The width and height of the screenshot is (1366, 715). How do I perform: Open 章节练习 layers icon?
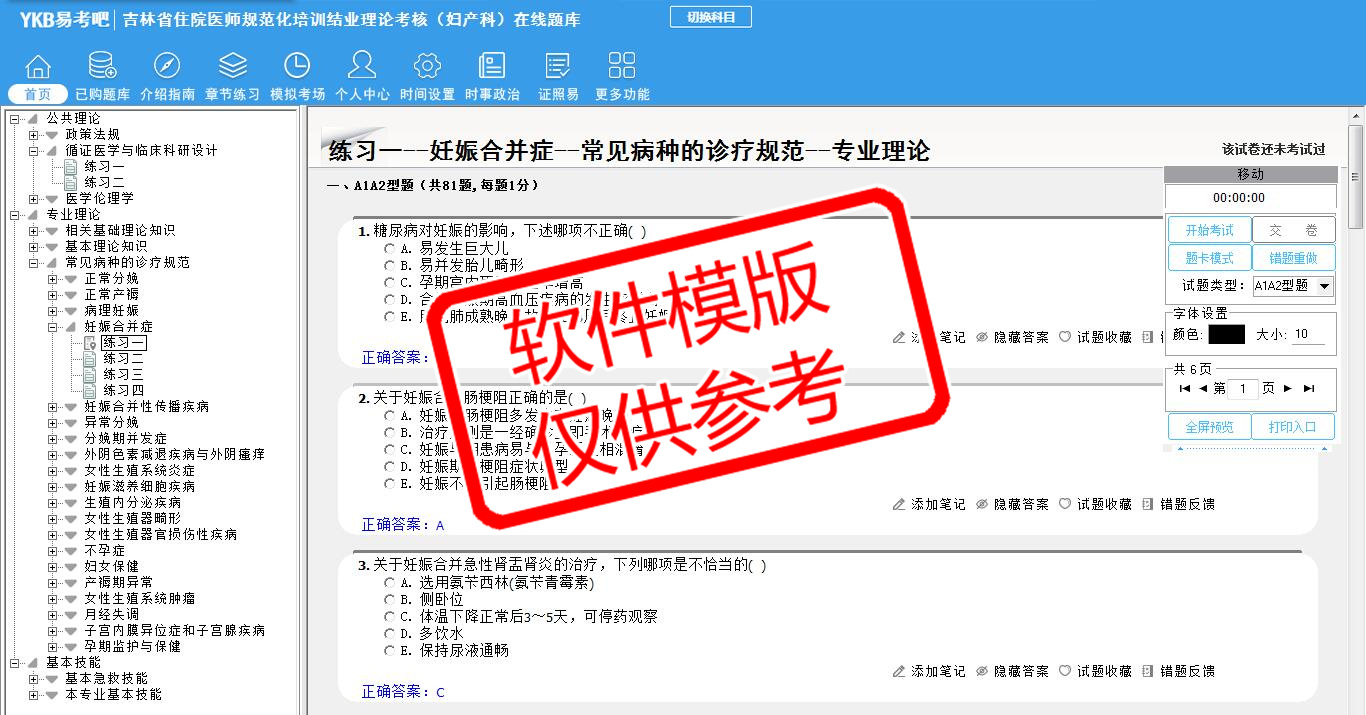(232, 66)
